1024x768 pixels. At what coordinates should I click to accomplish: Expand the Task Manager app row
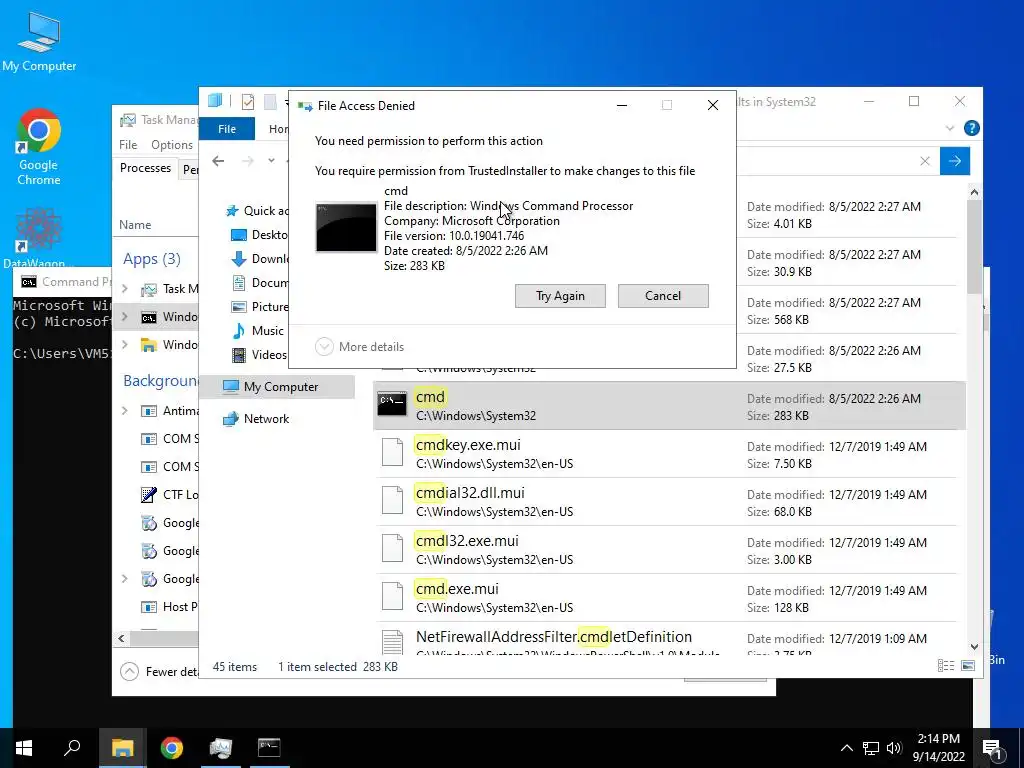coord(125,288)
